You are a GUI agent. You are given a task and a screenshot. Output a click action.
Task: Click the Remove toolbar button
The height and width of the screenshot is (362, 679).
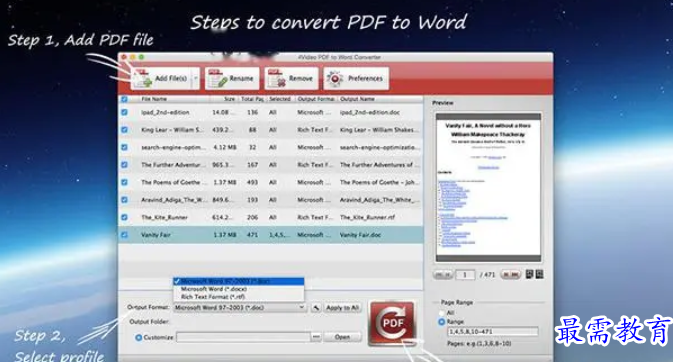(x=291, y=78)
